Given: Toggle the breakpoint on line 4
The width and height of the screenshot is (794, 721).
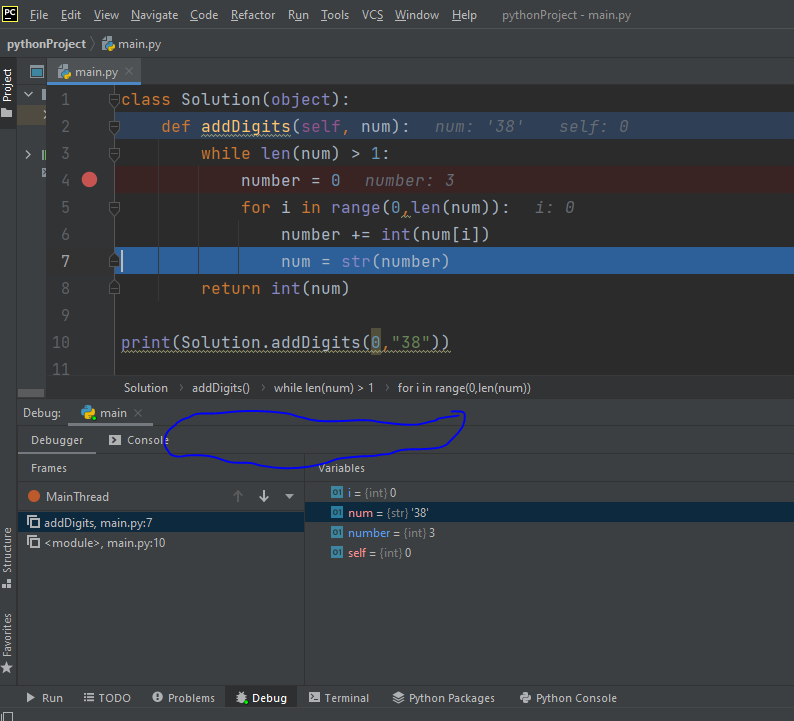Looking at the screenshot, I should [90, 180].
